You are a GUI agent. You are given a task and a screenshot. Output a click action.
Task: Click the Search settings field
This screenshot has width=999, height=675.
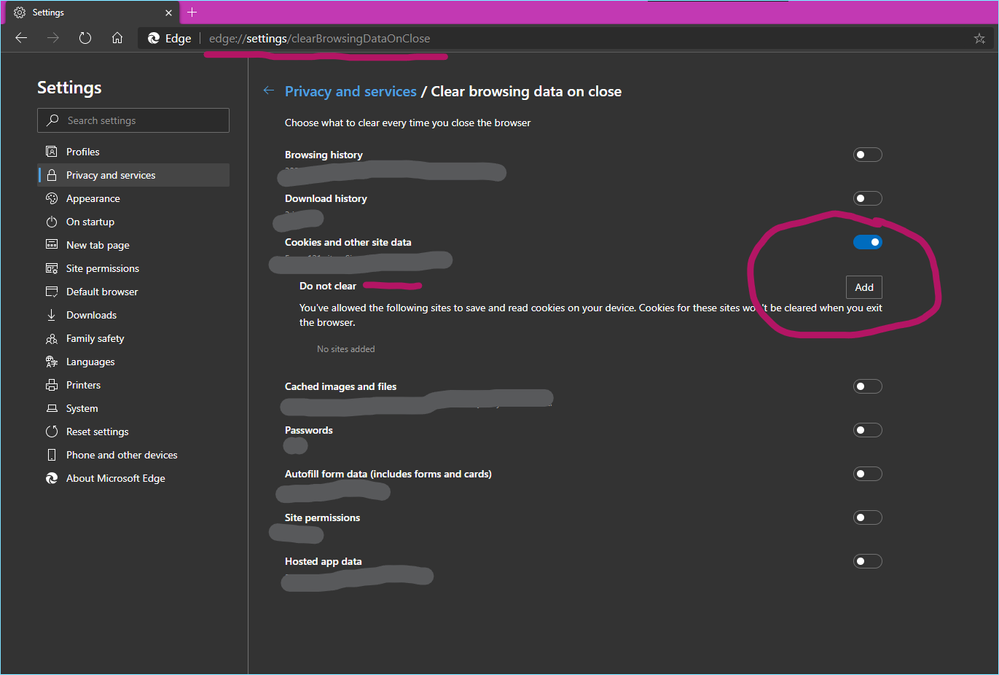click(133, 120)
